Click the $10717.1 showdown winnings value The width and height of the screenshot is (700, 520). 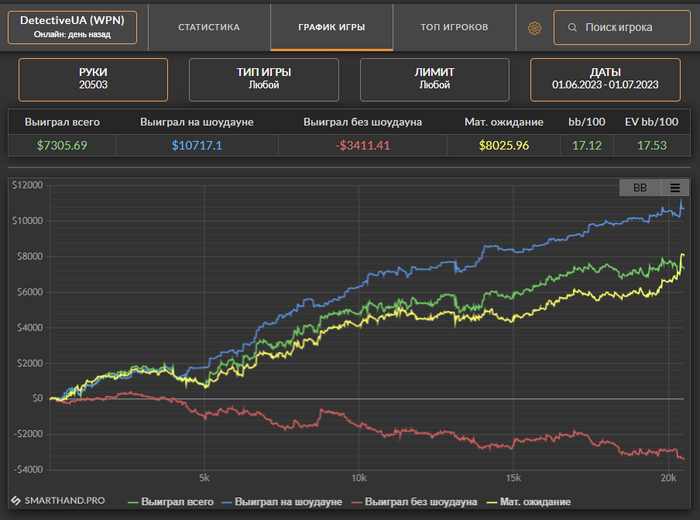point(197,146)
